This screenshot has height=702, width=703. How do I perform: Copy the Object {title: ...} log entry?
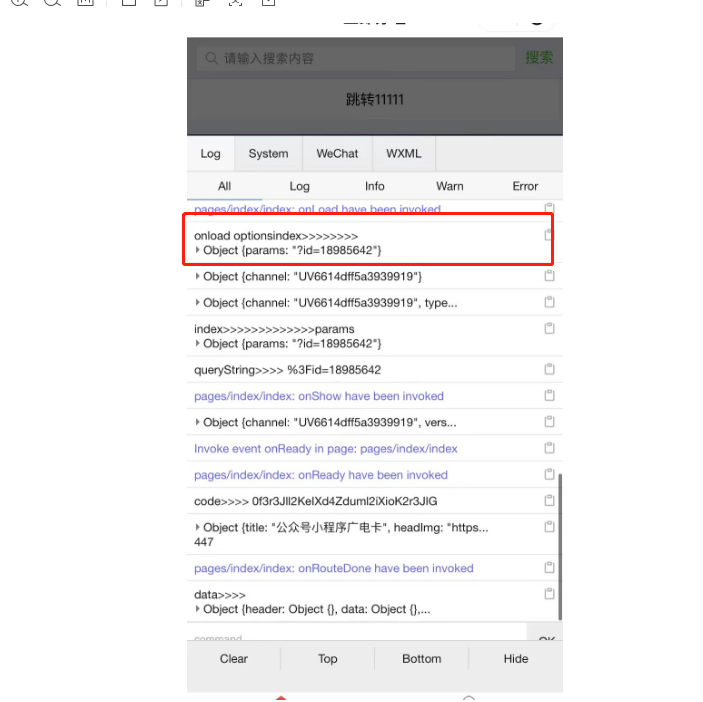click(x=549, y=526)
